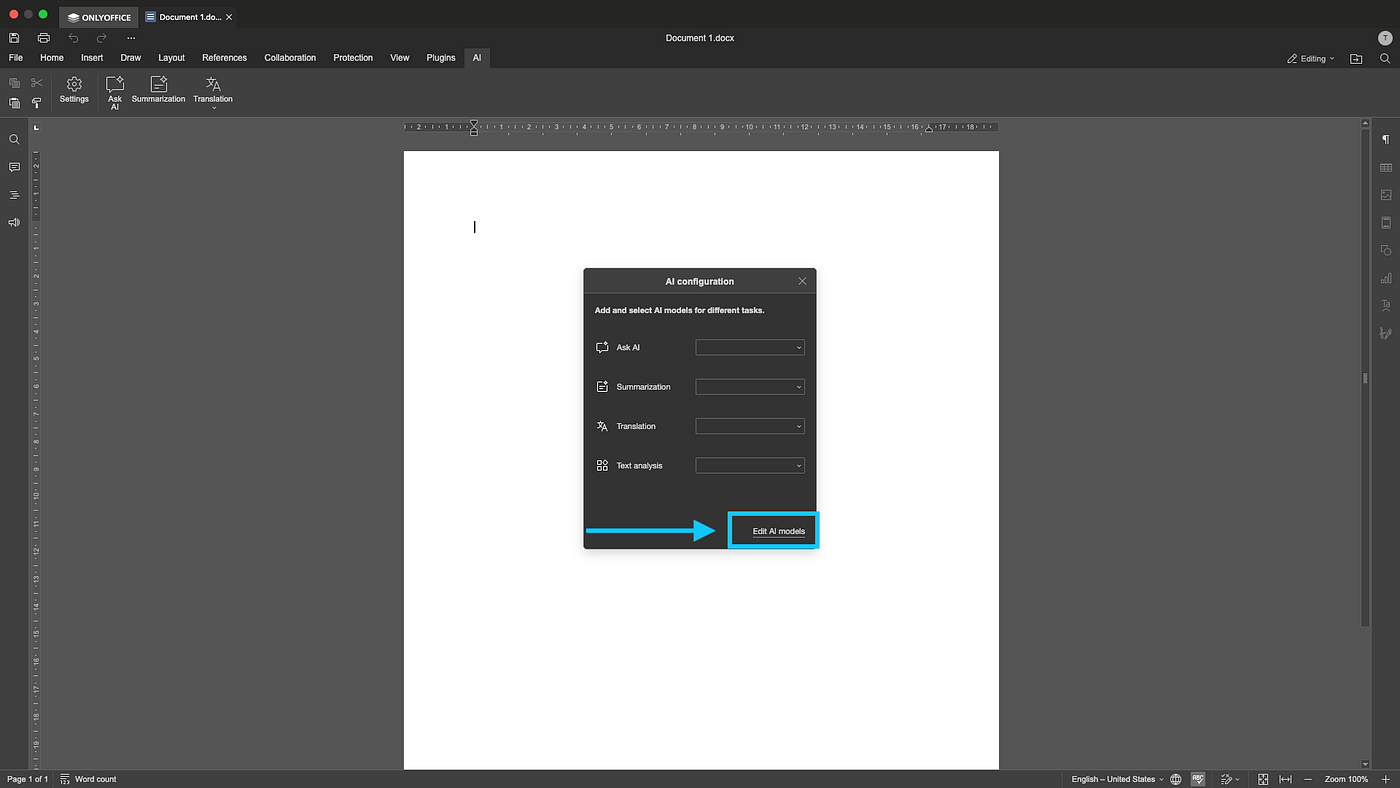The width and height of the screenshot is (1400, 788).
Task: Open Image settings in right sidebar
Action: [x=1386, y=195]
